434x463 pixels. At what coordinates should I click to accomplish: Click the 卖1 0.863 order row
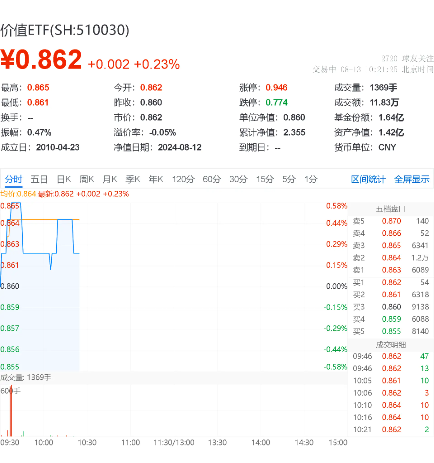tap(391, 270)
